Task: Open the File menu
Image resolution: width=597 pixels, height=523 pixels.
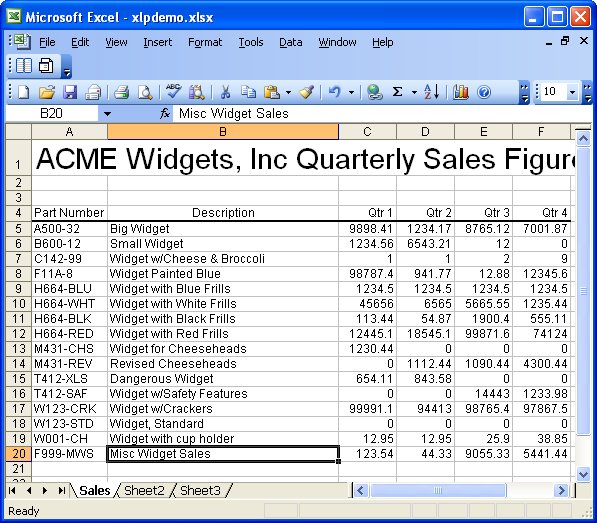Action: point(47,42)
